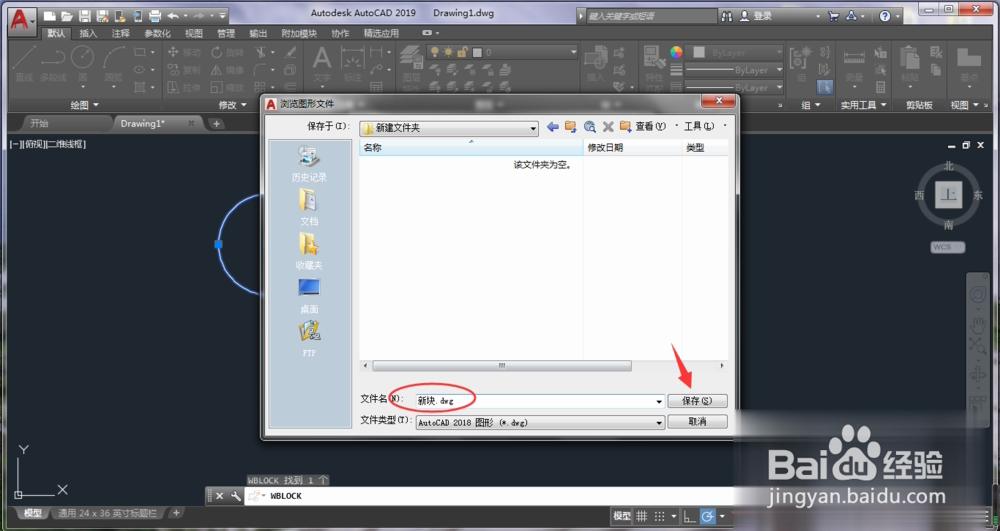Screen dimensions: 1000x531
Task: Create new folder icon in dialog toolbar
Action: [626, 127]
